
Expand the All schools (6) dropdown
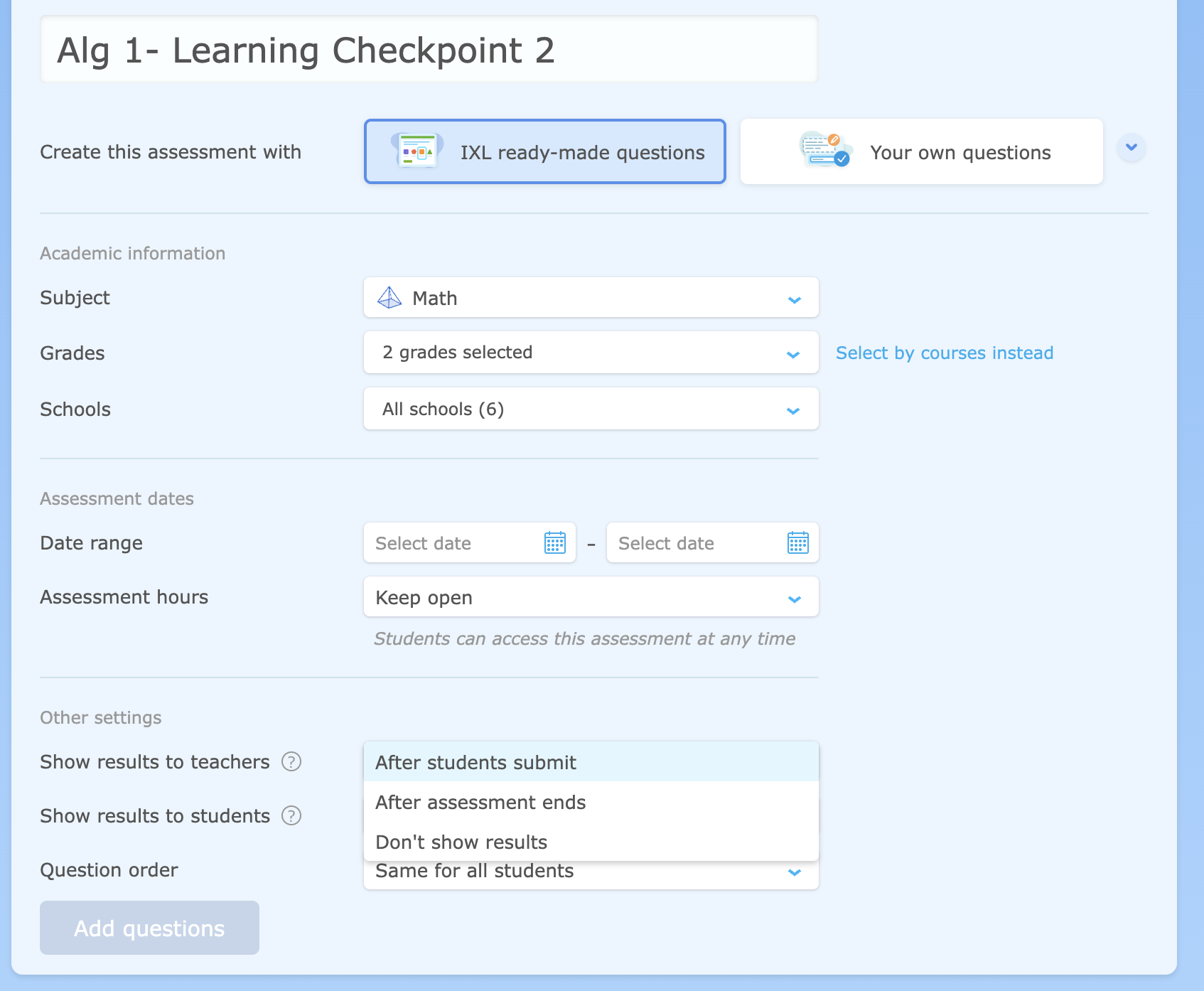(x=591, y=409)
